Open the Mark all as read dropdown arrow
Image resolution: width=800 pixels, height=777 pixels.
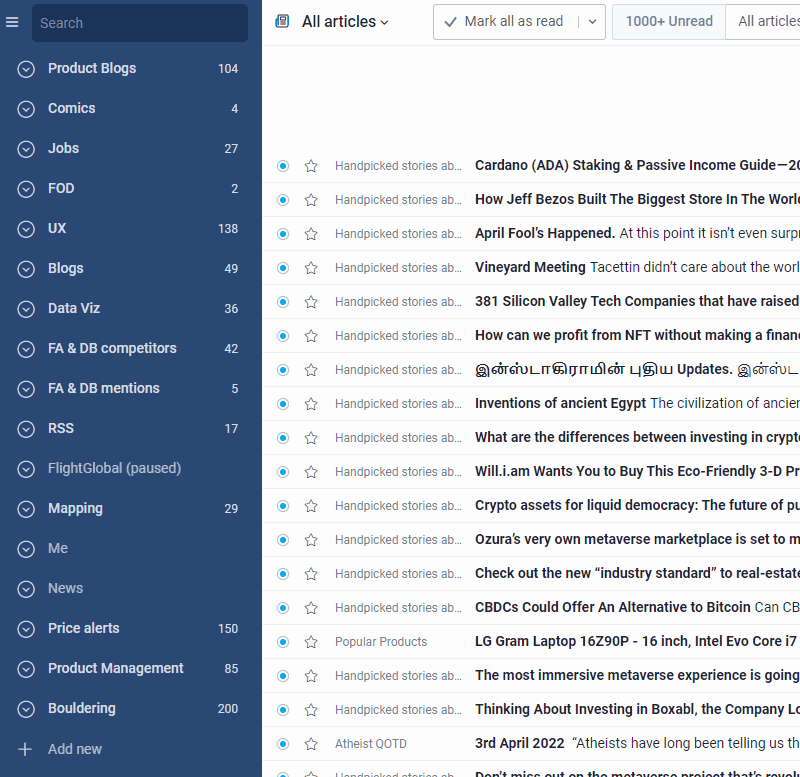(592, 21)
